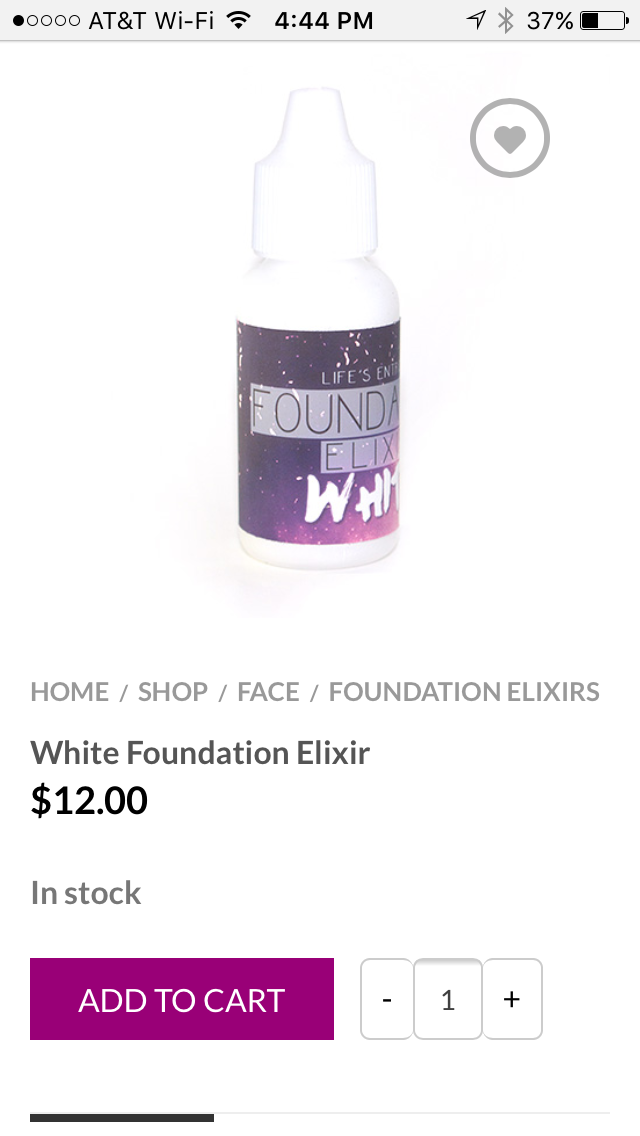Image resolution: width=640 pixels, height=1136 pixels.
Task: Tap the Wi-Fi signal icon in status bar
Action: pos(238,20)
